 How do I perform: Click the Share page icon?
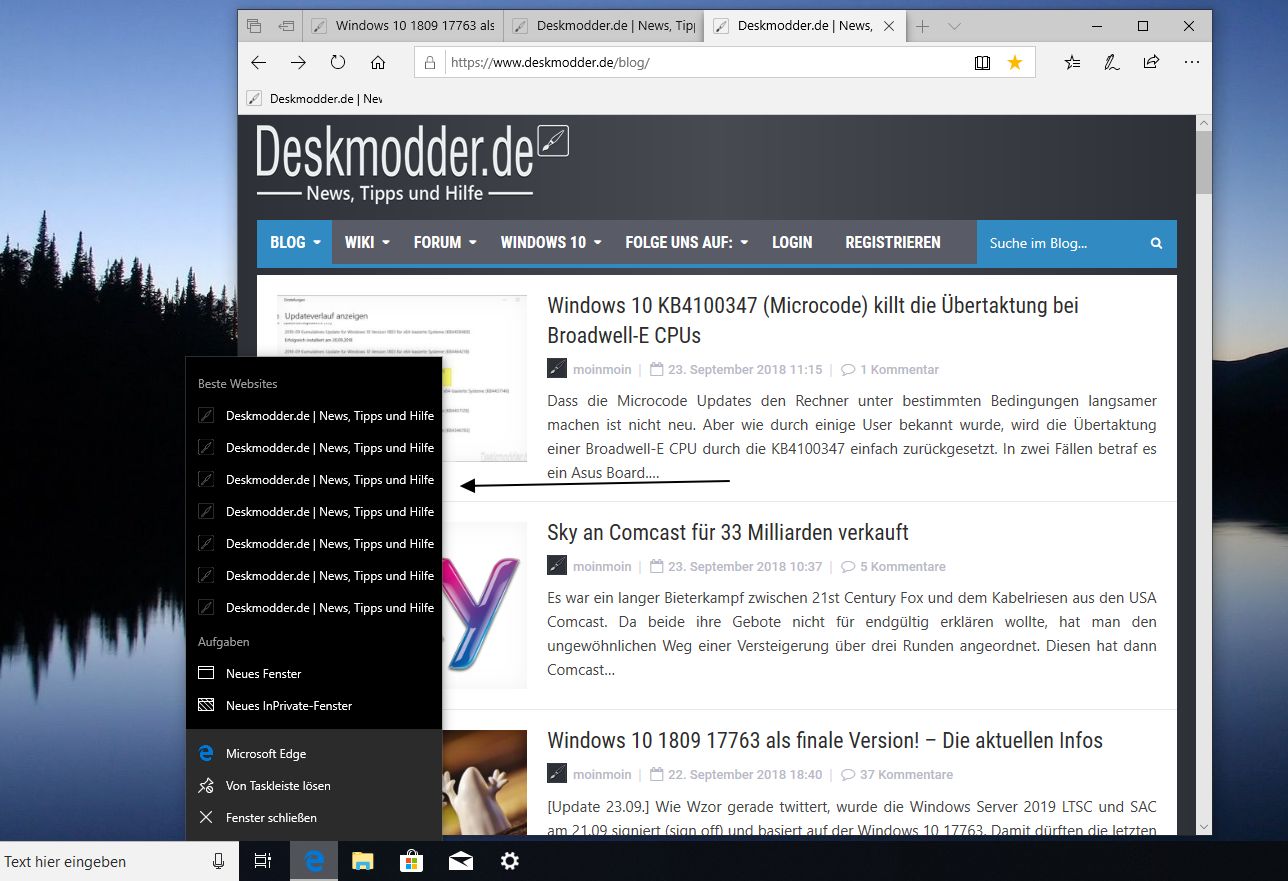click(x=1151, y=62)
